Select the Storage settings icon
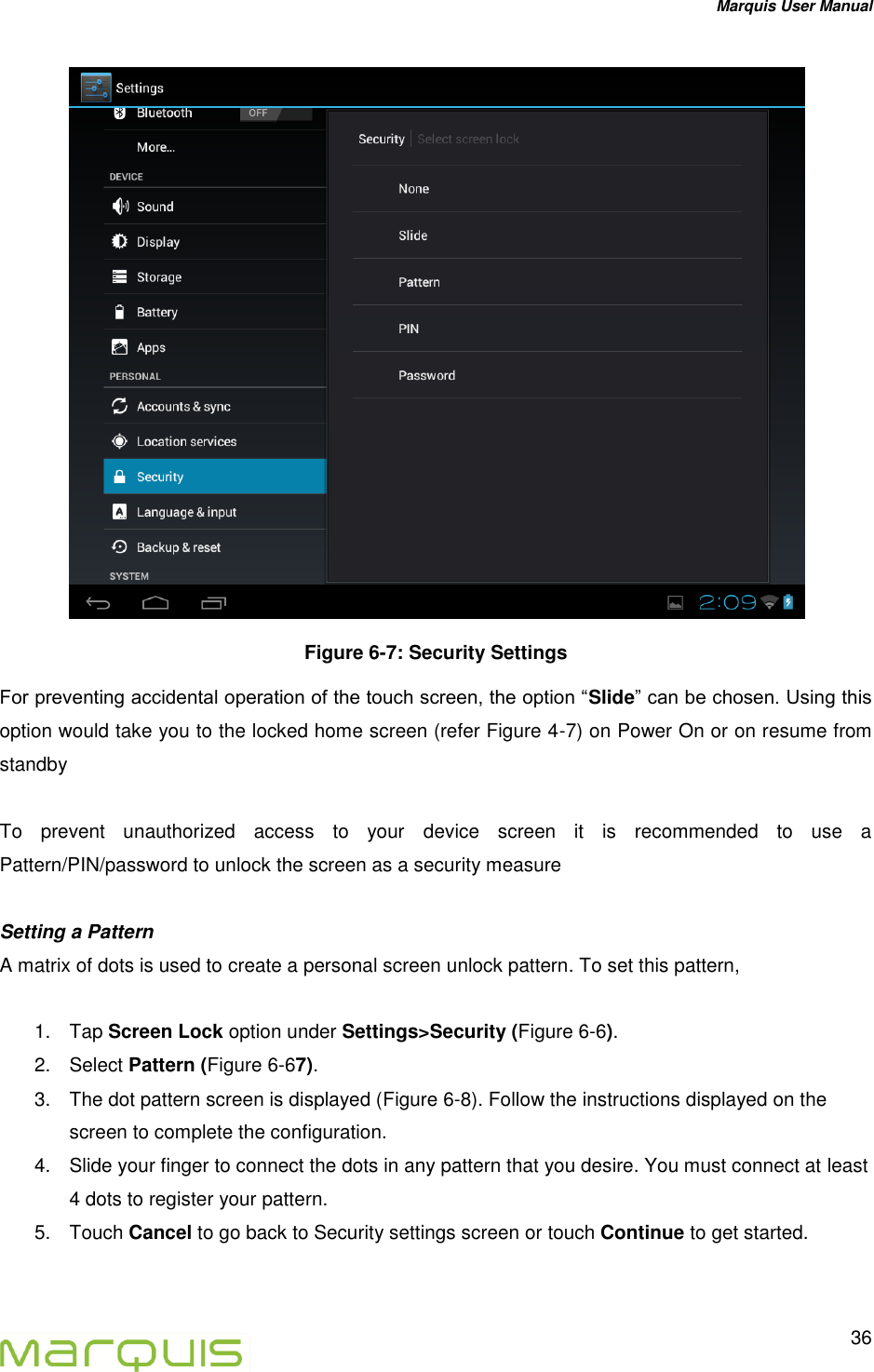This screenshot has height=1372, width=874. [x=120, y=276]
